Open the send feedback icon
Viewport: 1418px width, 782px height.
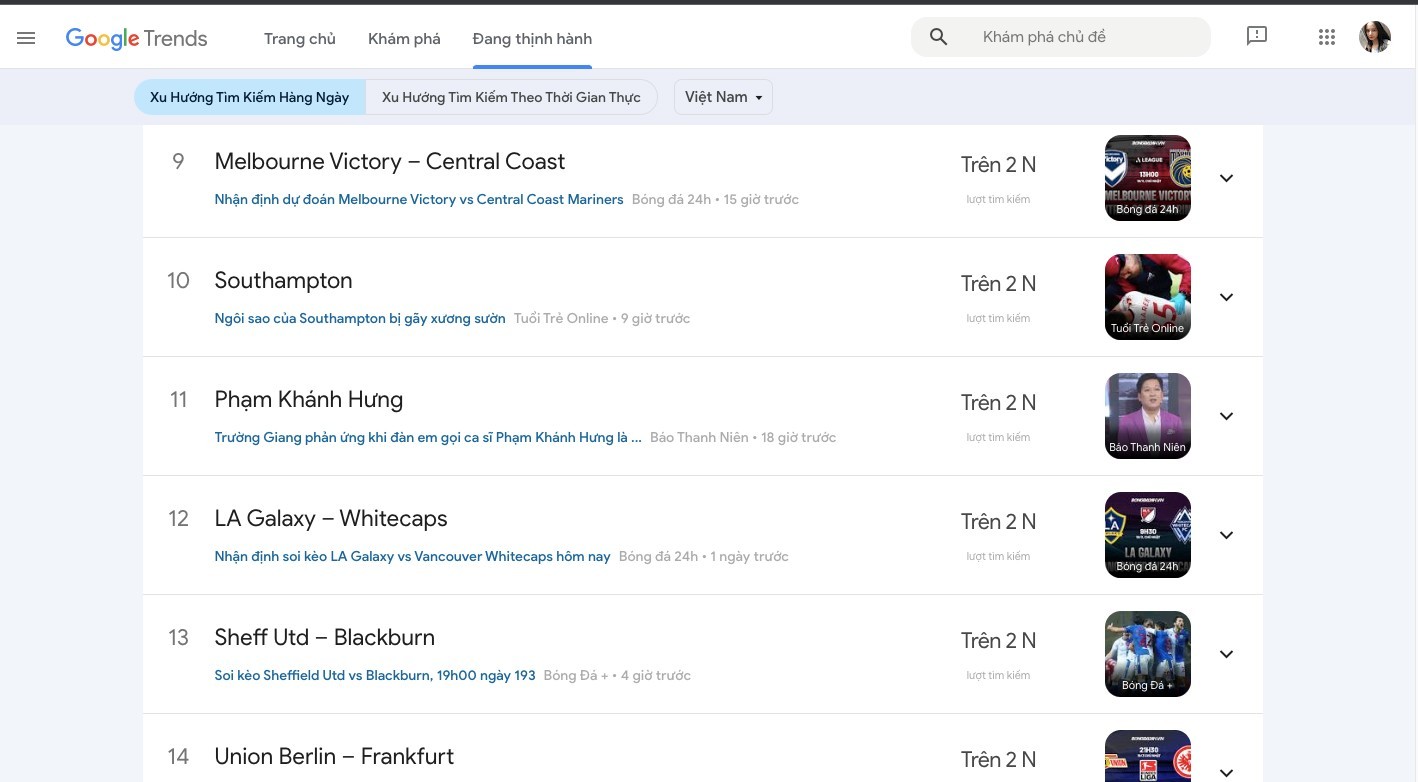1257,37
